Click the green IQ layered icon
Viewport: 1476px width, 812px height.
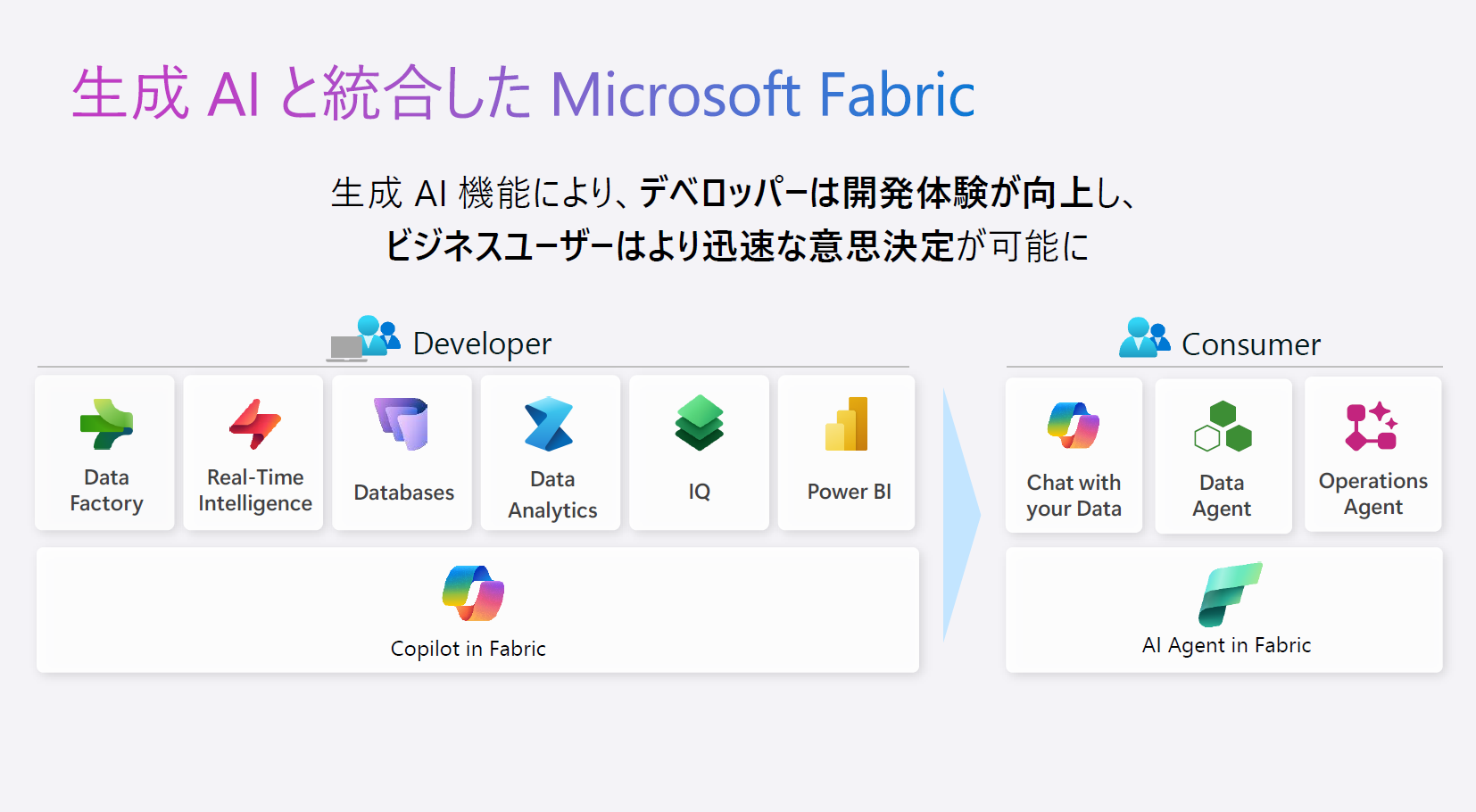pyautogui.click(x=699, y=423)
